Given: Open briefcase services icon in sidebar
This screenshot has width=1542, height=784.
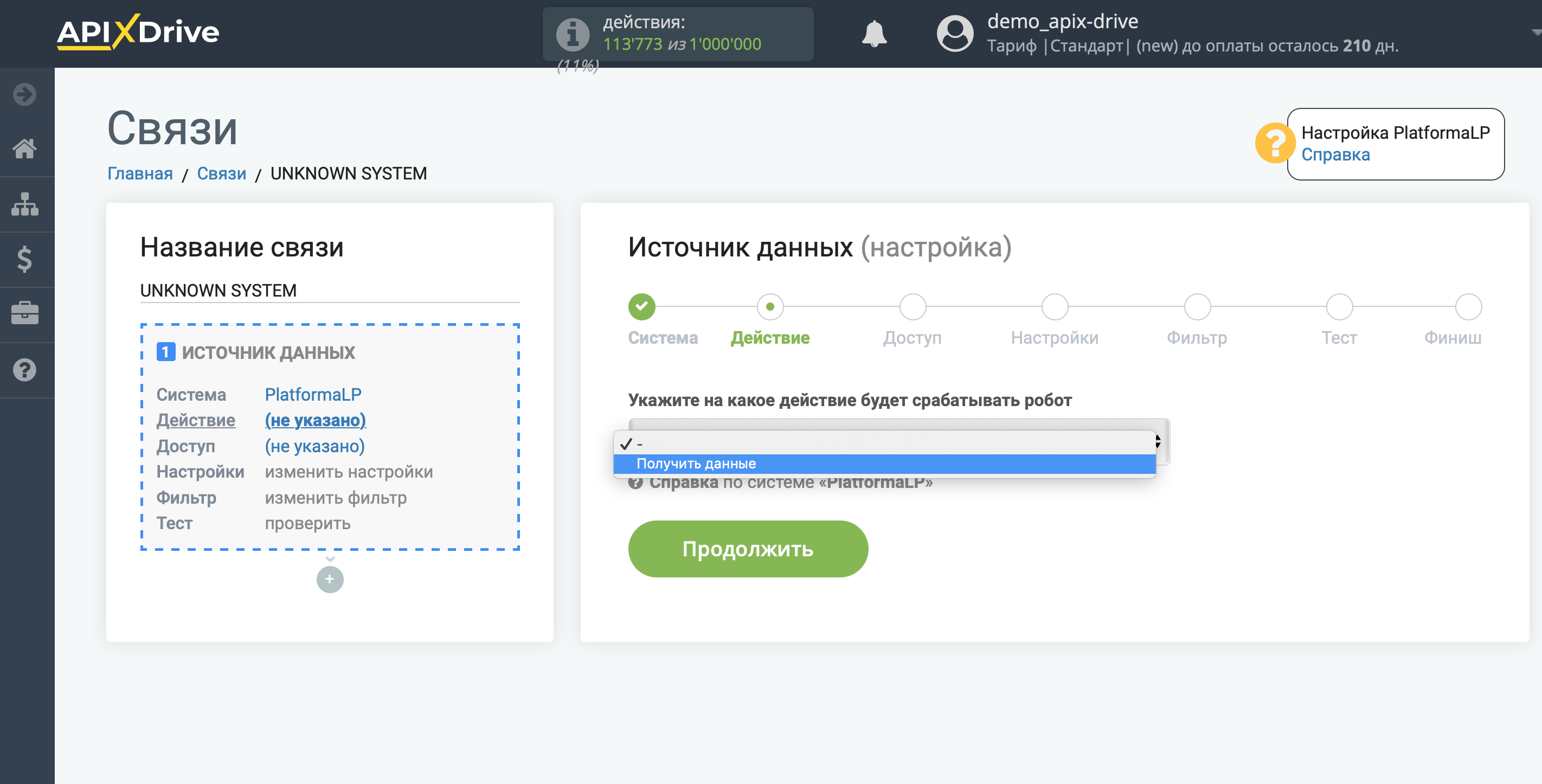Looking at the screenshot, I should tap(24, 313).
